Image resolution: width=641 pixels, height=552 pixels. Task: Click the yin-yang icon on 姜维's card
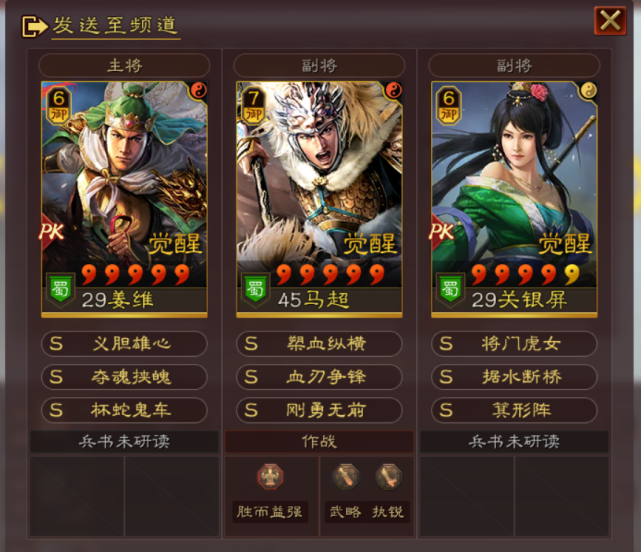coord(199,91)
